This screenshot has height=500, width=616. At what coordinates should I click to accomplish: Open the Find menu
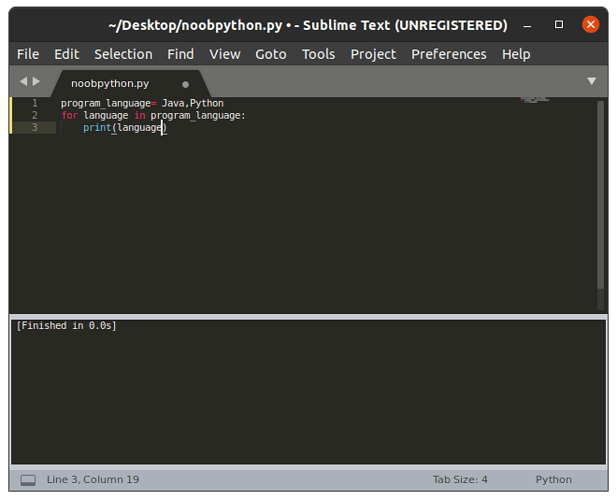[181, 54]
